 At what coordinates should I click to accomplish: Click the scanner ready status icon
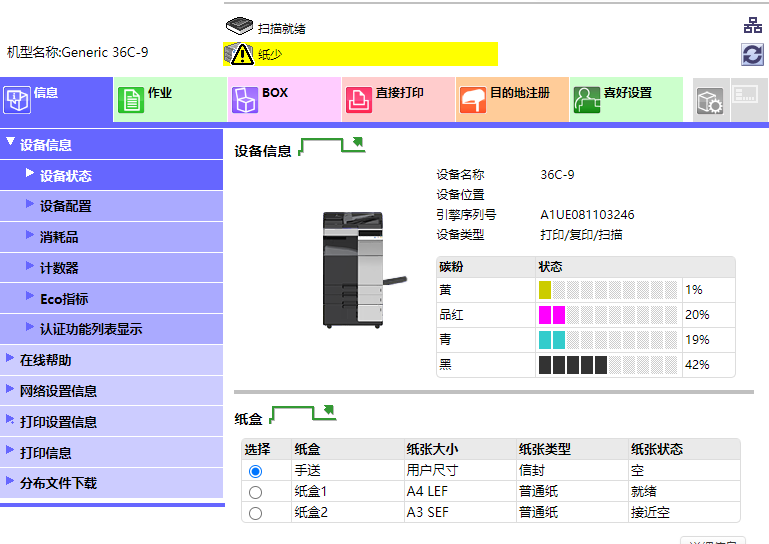click(x=240, y=27)
